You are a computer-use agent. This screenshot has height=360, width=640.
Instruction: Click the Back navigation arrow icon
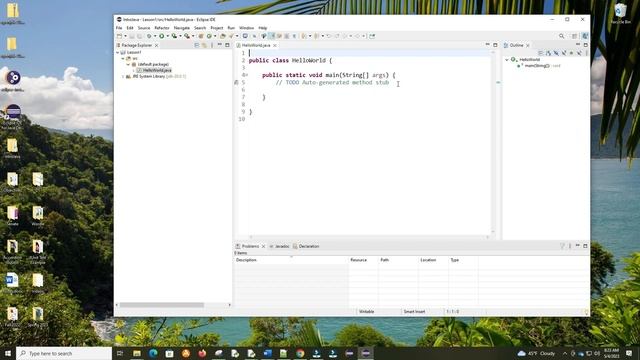click(x=345, y=36)
